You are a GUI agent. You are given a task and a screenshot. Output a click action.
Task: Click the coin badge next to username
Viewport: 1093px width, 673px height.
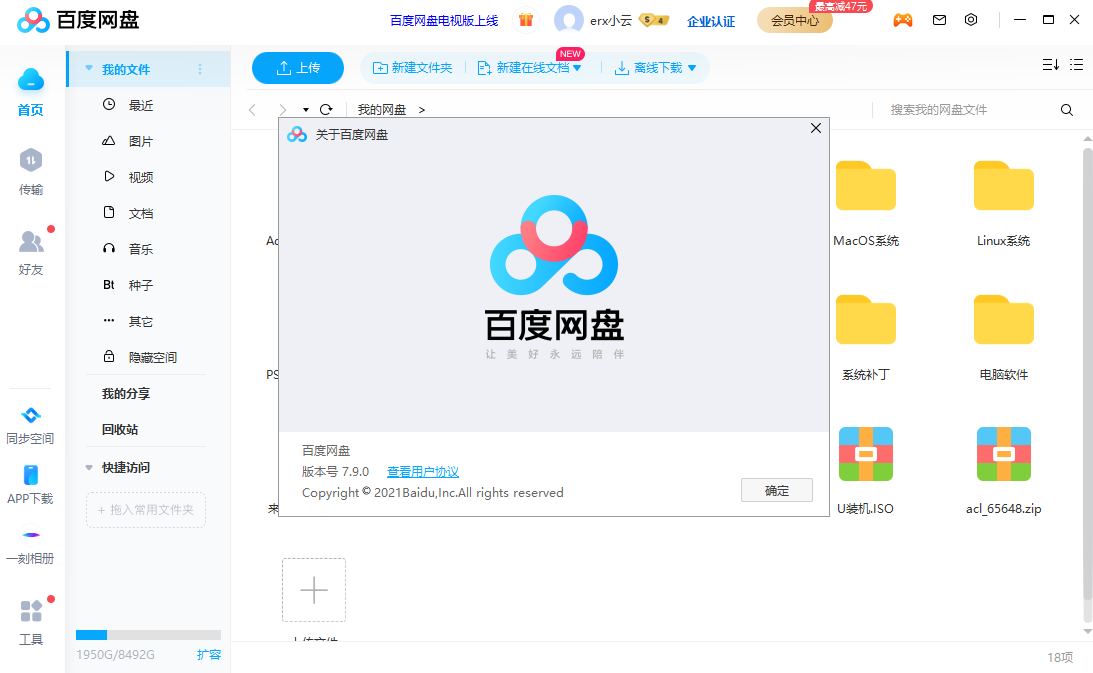(x=654, y=20)
